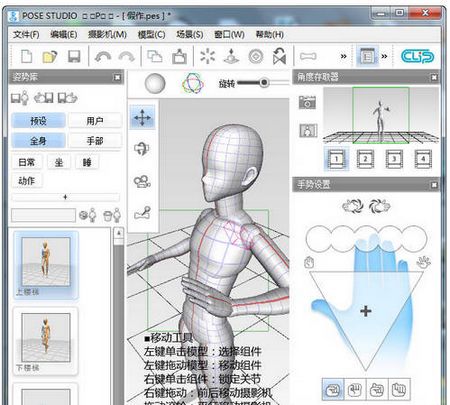This screenshot has height=405, width=450.
Task: Select the second hand preset fist button
Action: click(x=355, y=389)
